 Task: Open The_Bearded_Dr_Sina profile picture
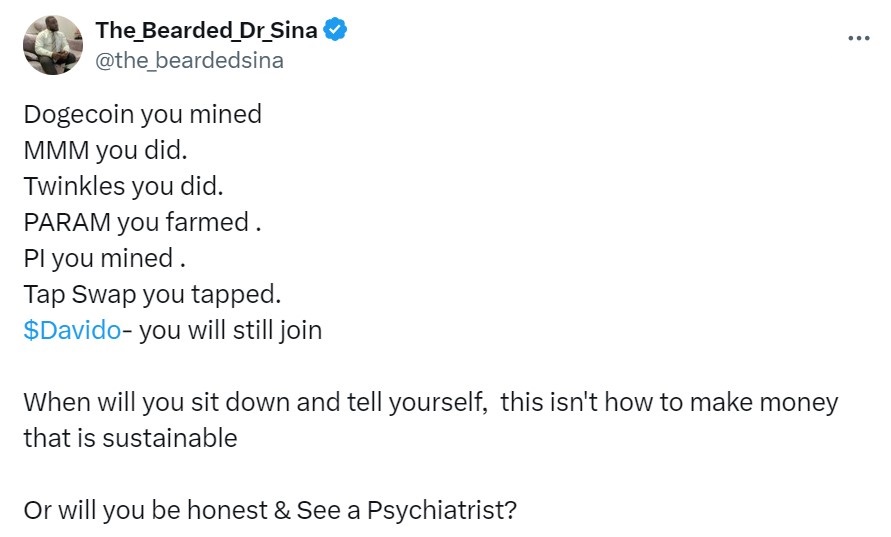click(x=53, y=45)
